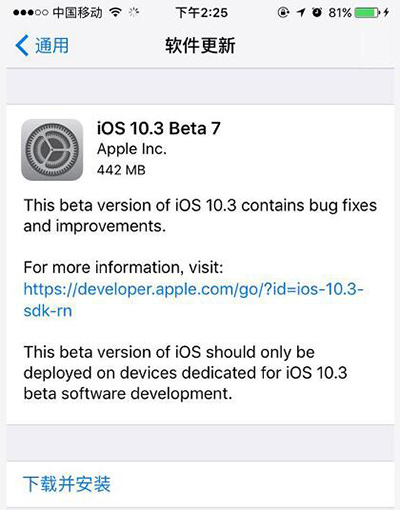The width and height of the screenshot is (400, 510).
Task: Tap the bug fixes description paragraph
Action: pos(200,215)
